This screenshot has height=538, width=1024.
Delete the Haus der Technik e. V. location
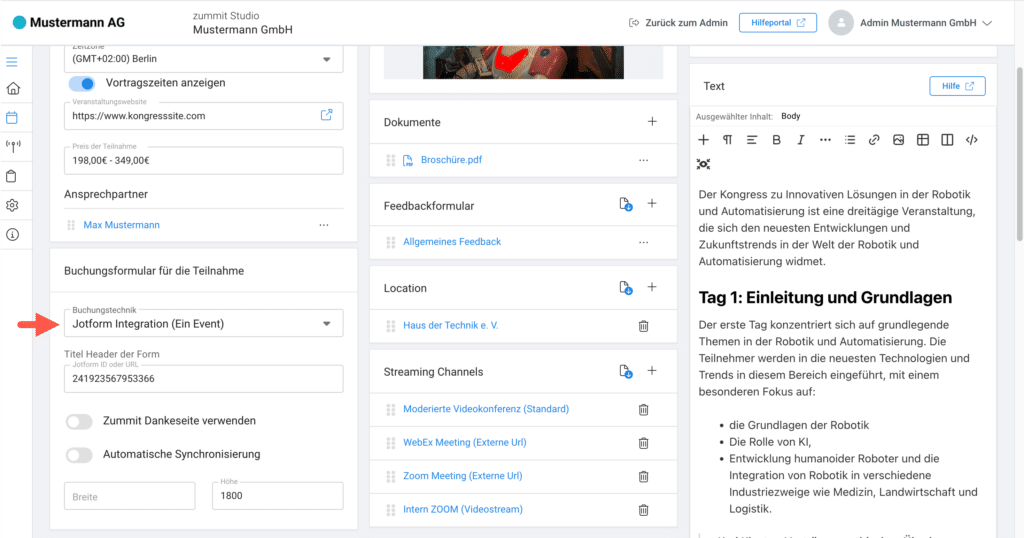pos(643,326)
